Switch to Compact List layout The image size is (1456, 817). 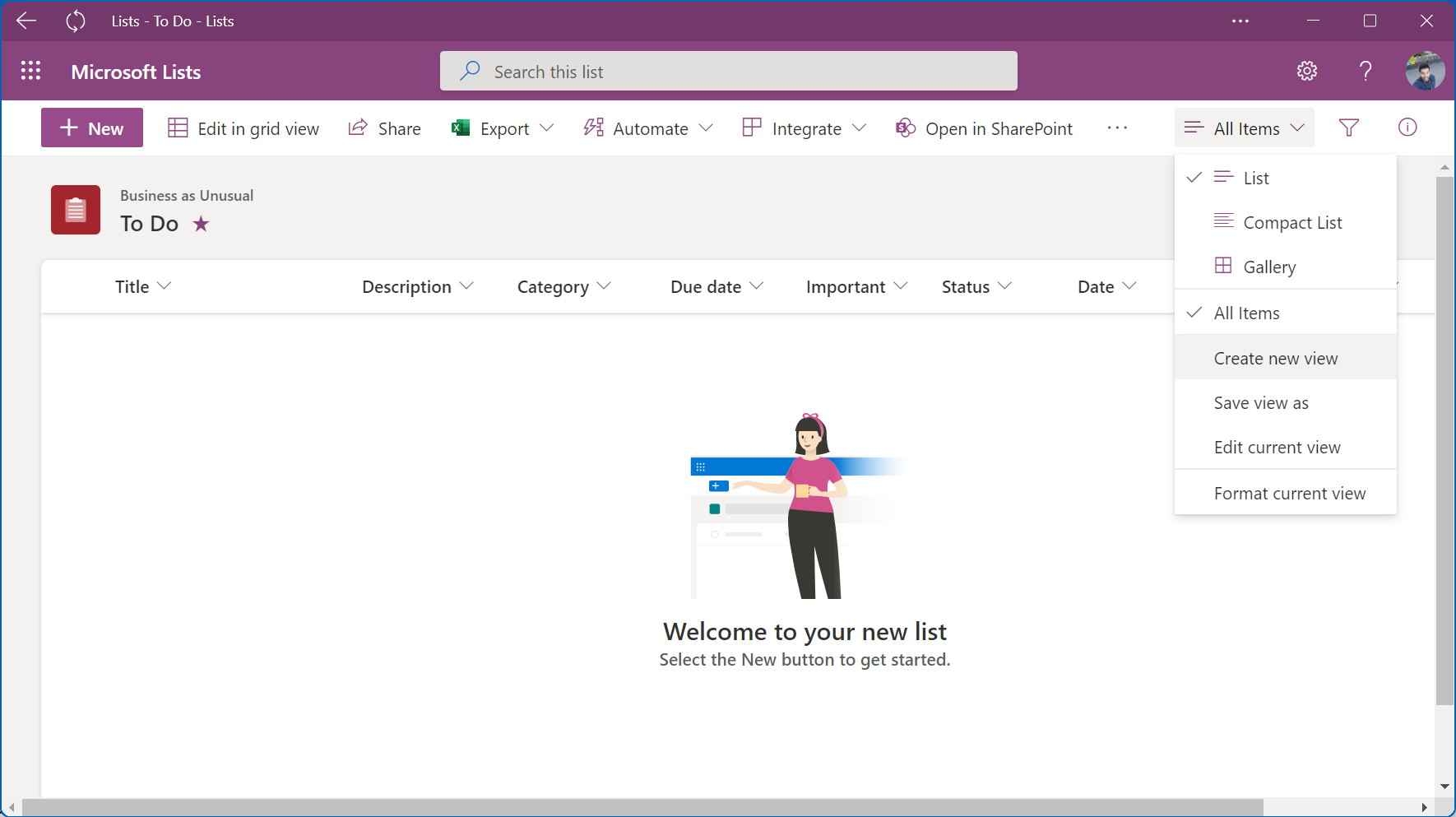[x=1291, y=222]
